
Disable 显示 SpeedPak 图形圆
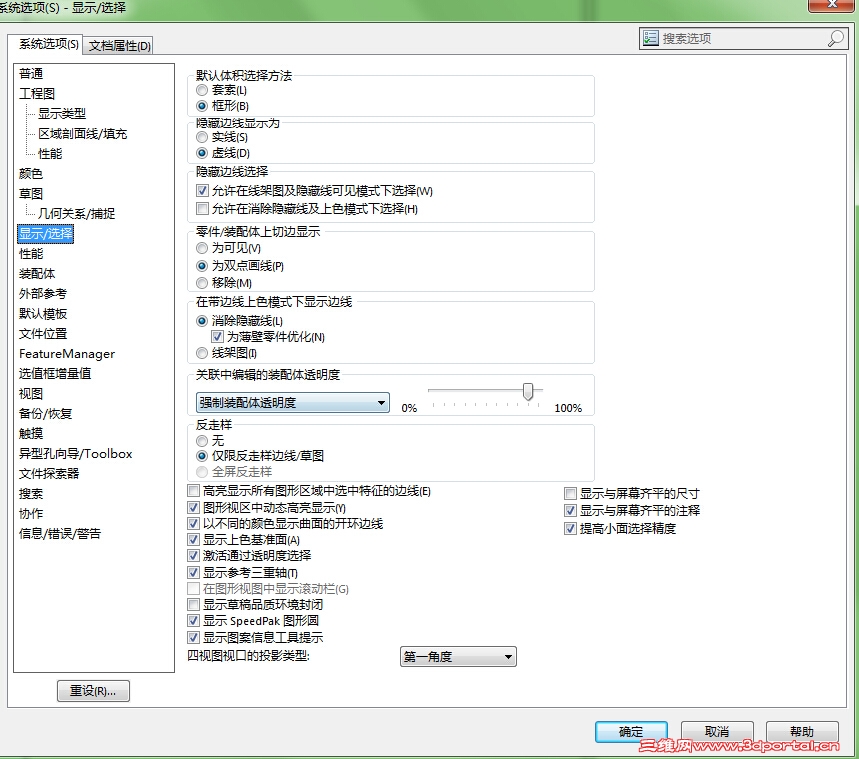click(x=194, y=621)
